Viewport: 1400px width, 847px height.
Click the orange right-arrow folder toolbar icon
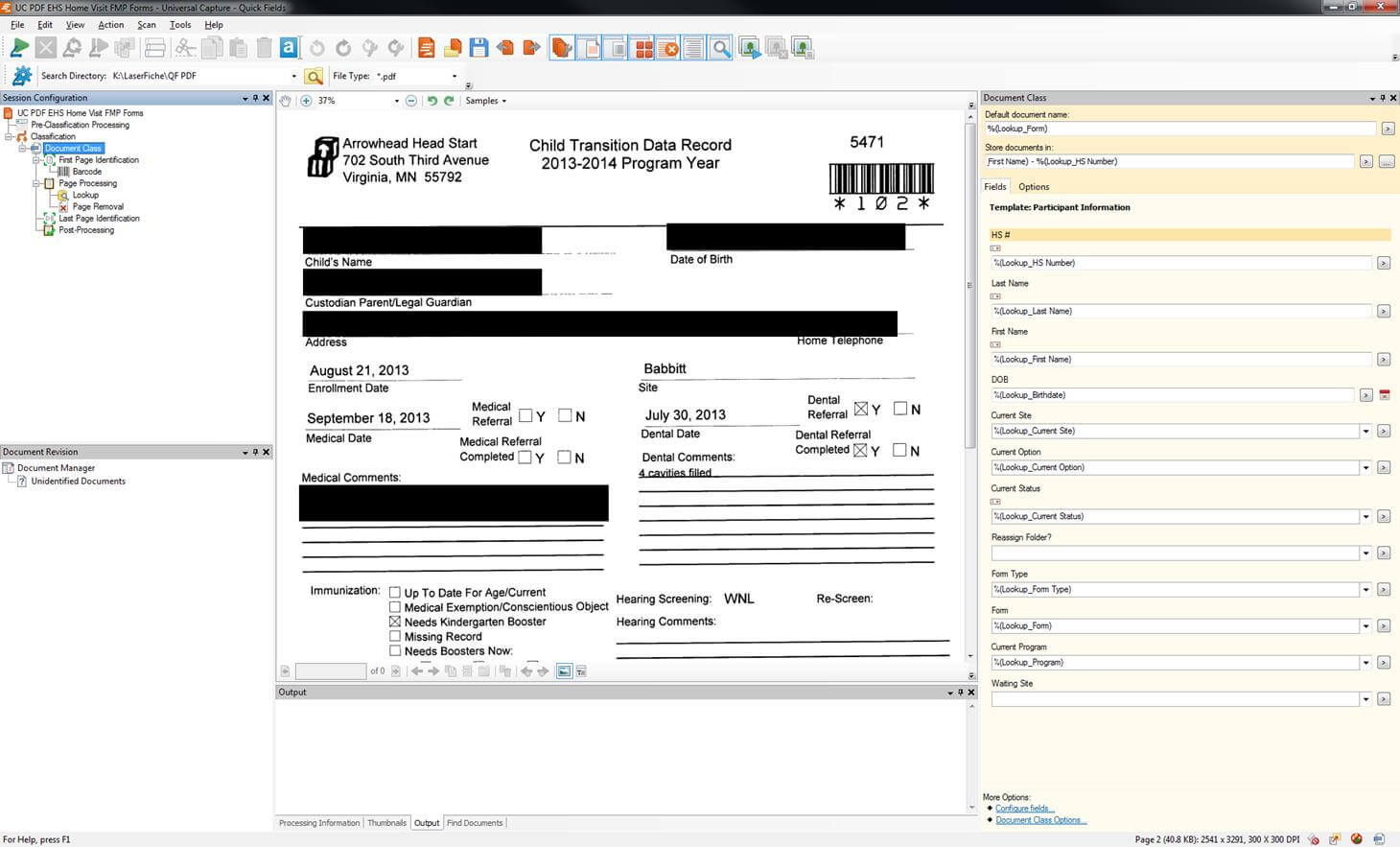531,47
